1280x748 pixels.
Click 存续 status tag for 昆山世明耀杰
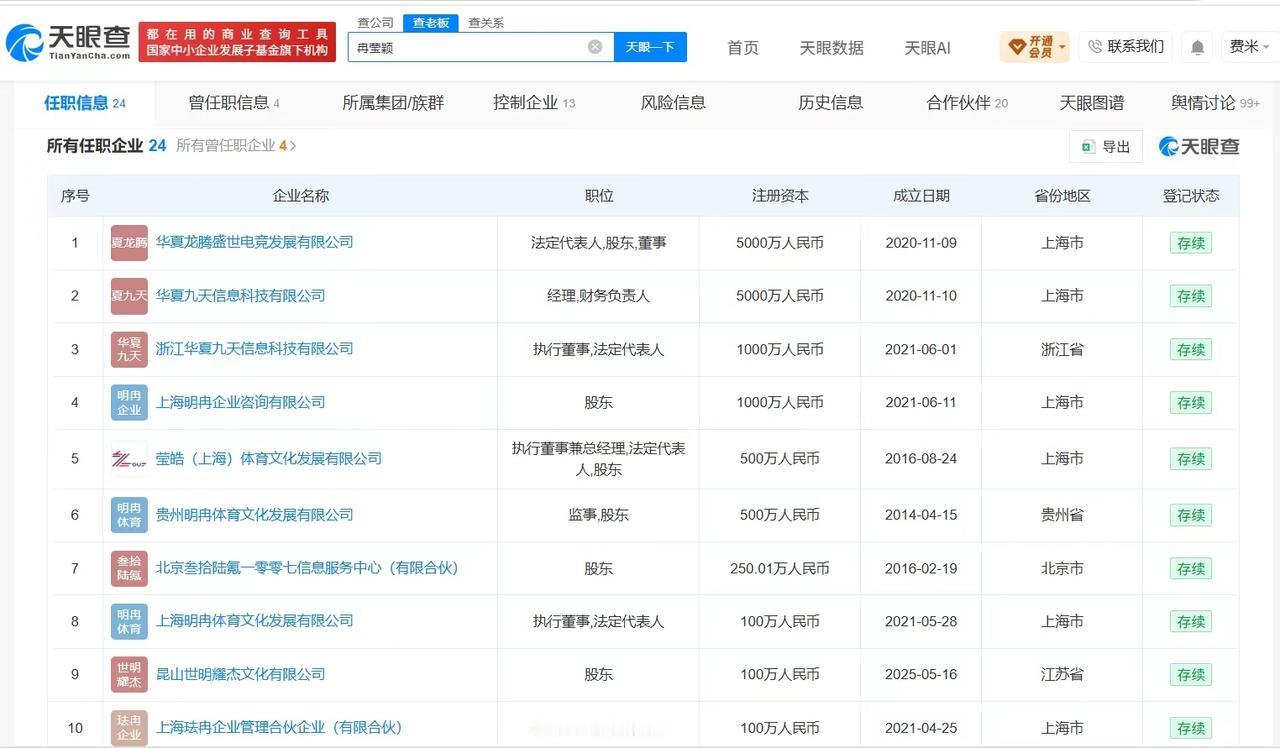pyautogui.click(x=1191, y=675)
